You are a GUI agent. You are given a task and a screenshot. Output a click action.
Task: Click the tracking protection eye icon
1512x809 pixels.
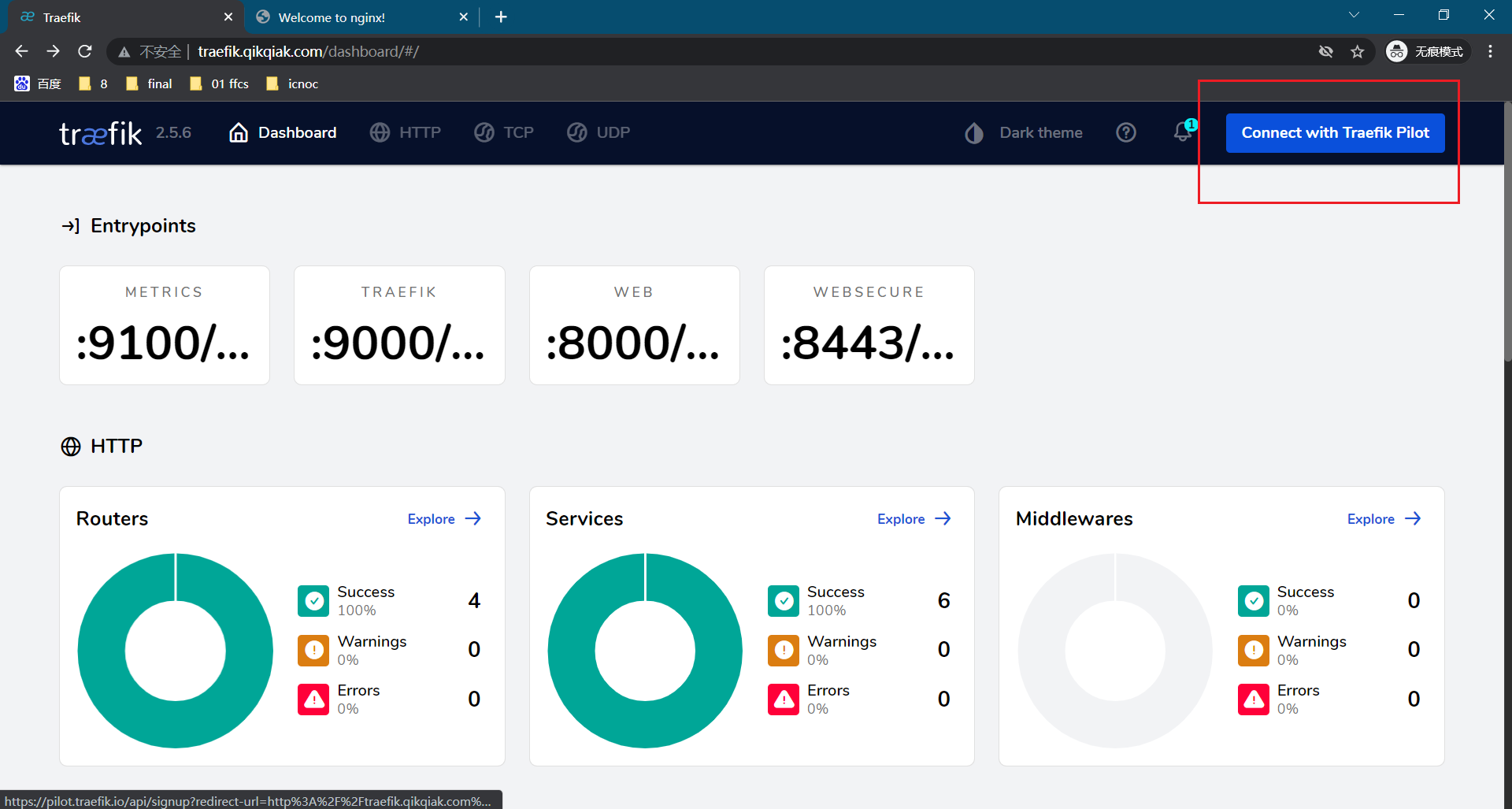(1326, 51)
